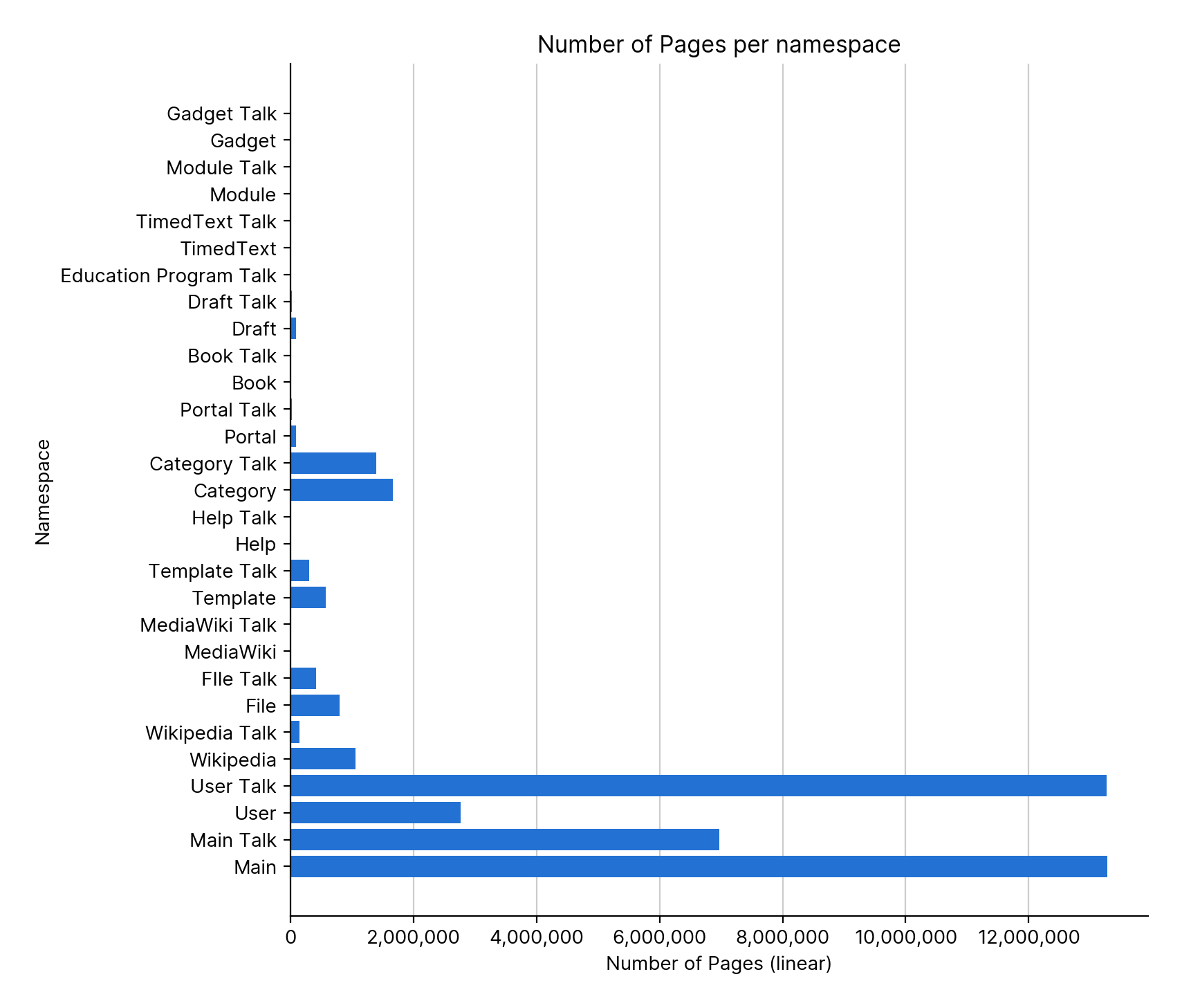Select the 'Category Talk' label
This screenshot has height=1008, width=1182.
[213, 464]
